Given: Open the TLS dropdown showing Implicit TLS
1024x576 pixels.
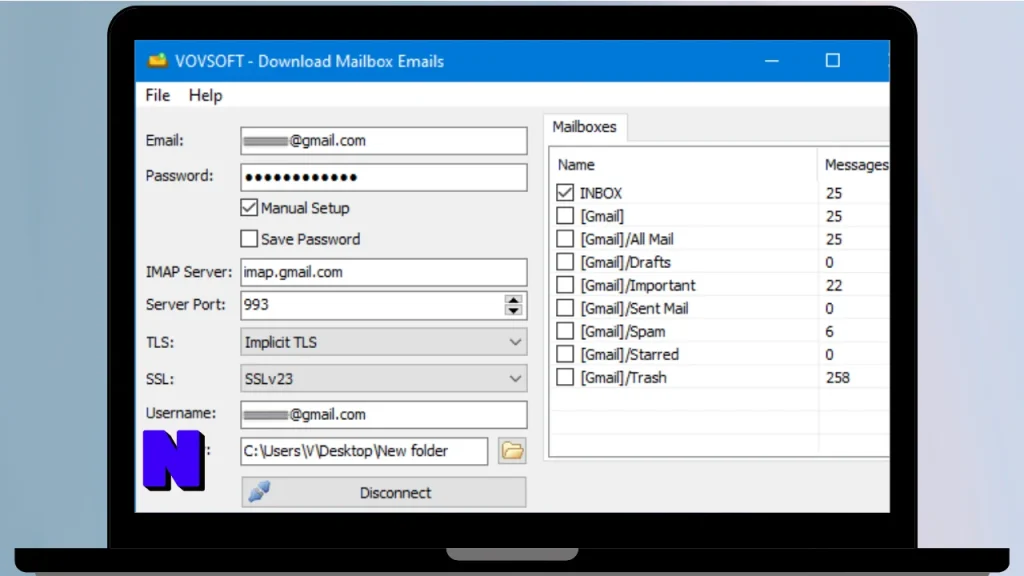Looking at the screenshot, I should 383,342.
